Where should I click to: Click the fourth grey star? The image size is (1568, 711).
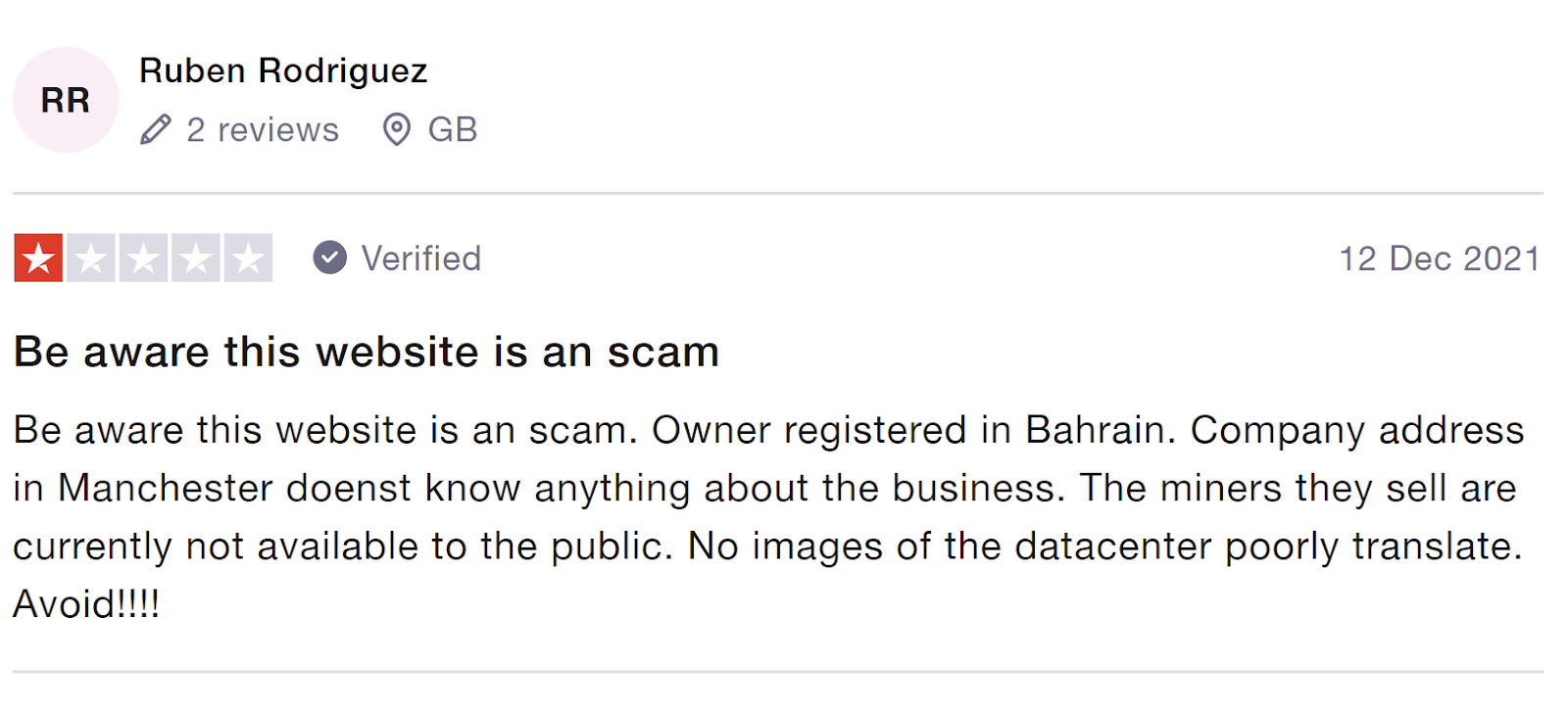tap(196, 259)
